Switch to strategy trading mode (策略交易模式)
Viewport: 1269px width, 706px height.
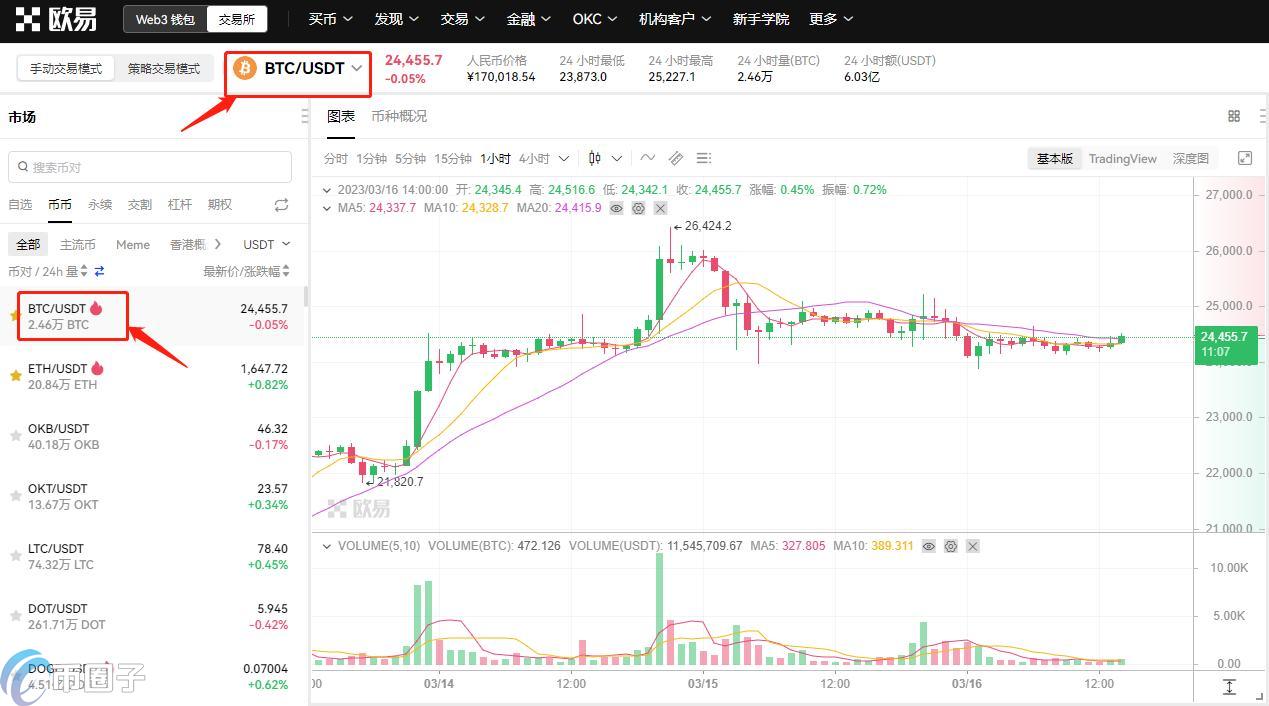click(x=164, y=69)
